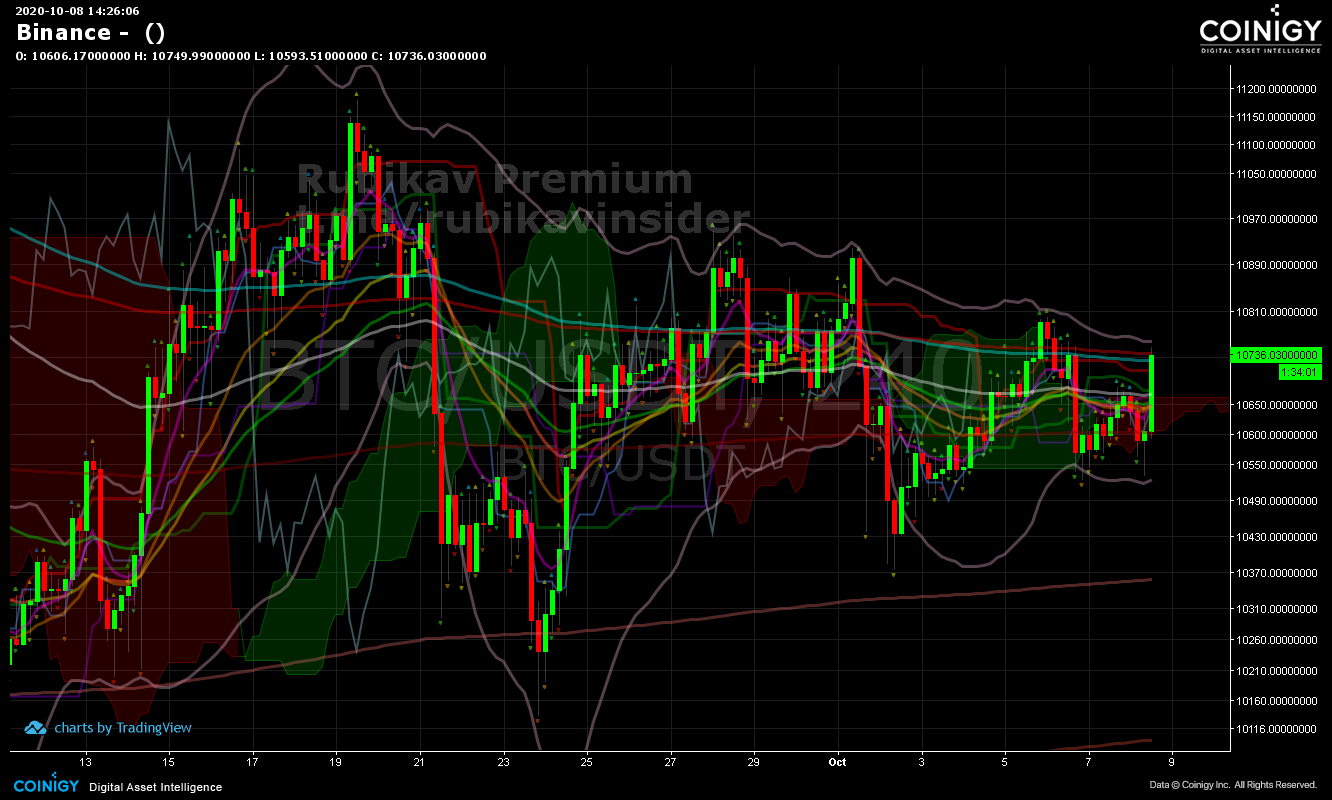This screenshot has height=800, width=1332.
Task: Click the 'Data © Coinigy Inc.' copyright notice
Action: (1233, 786)
